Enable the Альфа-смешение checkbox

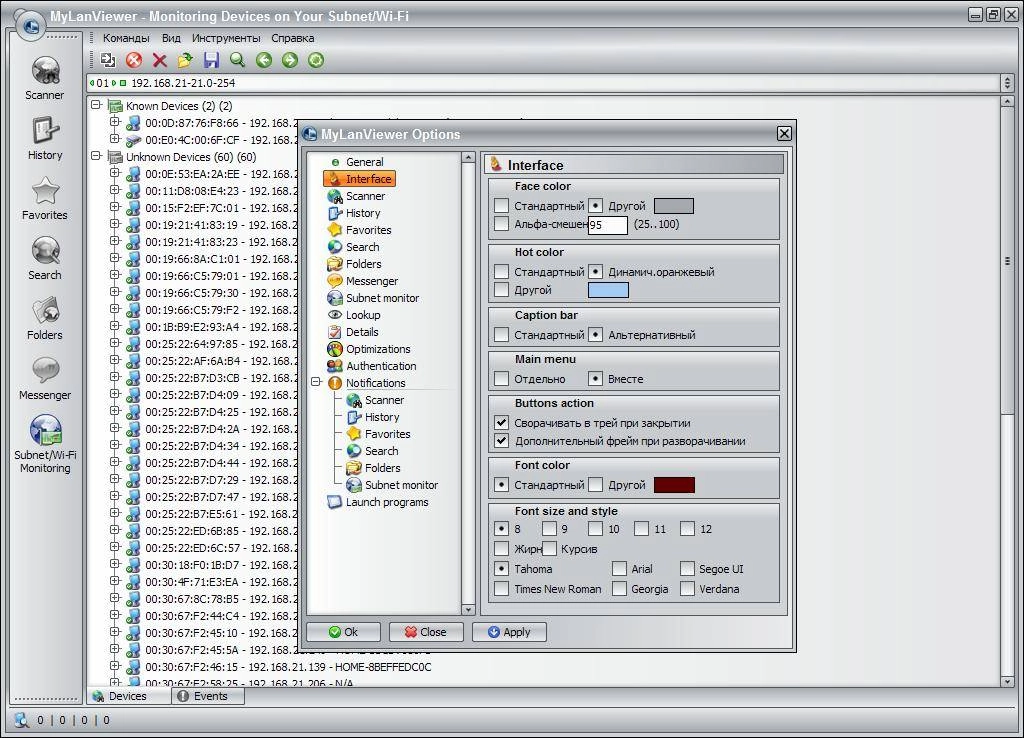click(502, 224)
